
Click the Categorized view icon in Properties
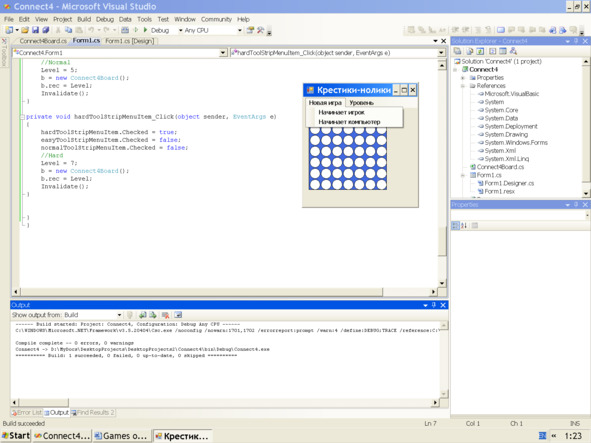pos(455,225)
